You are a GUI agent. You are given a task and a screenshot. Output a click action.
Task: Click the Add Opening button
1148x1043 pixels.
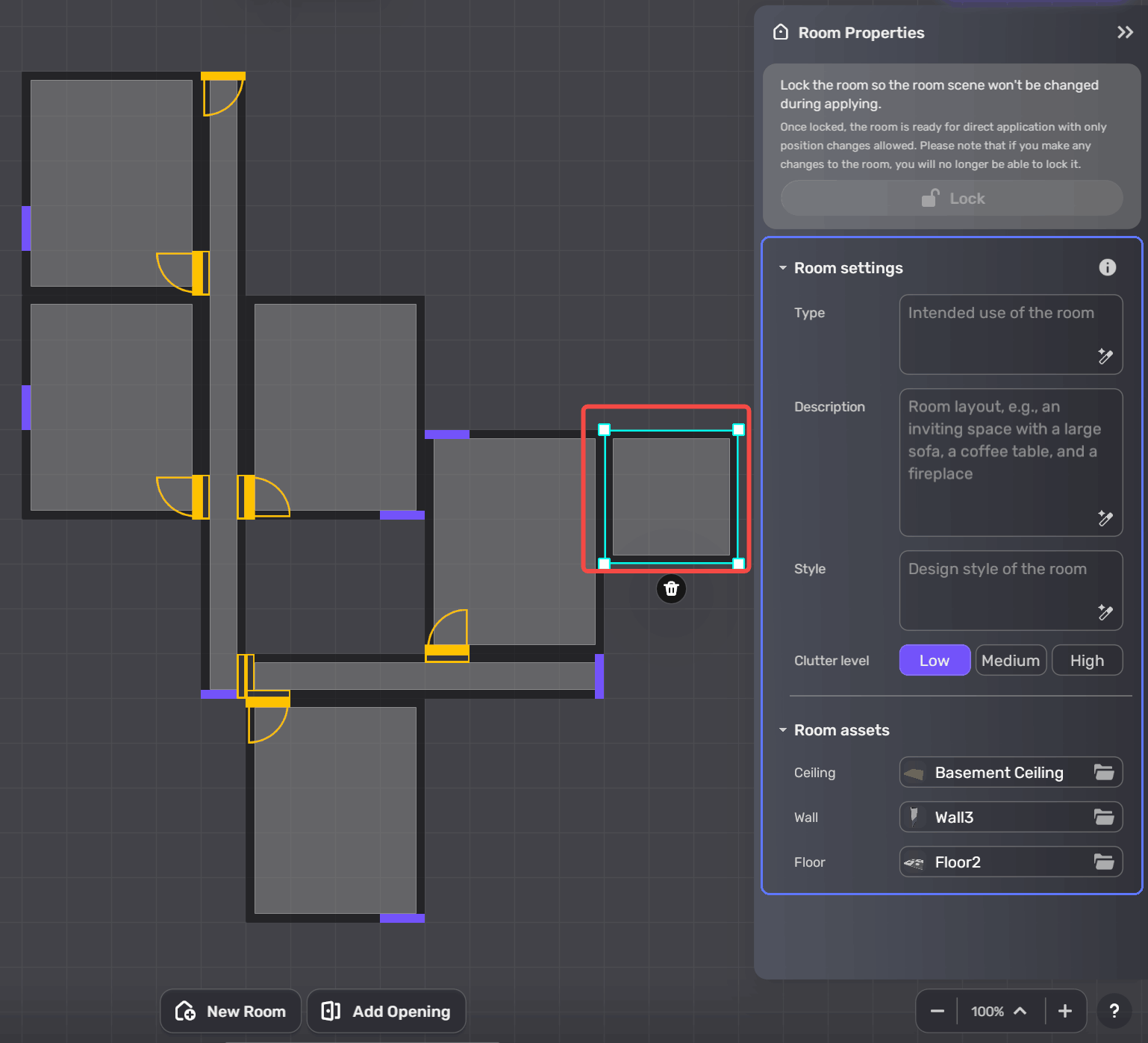(387, 1011)
